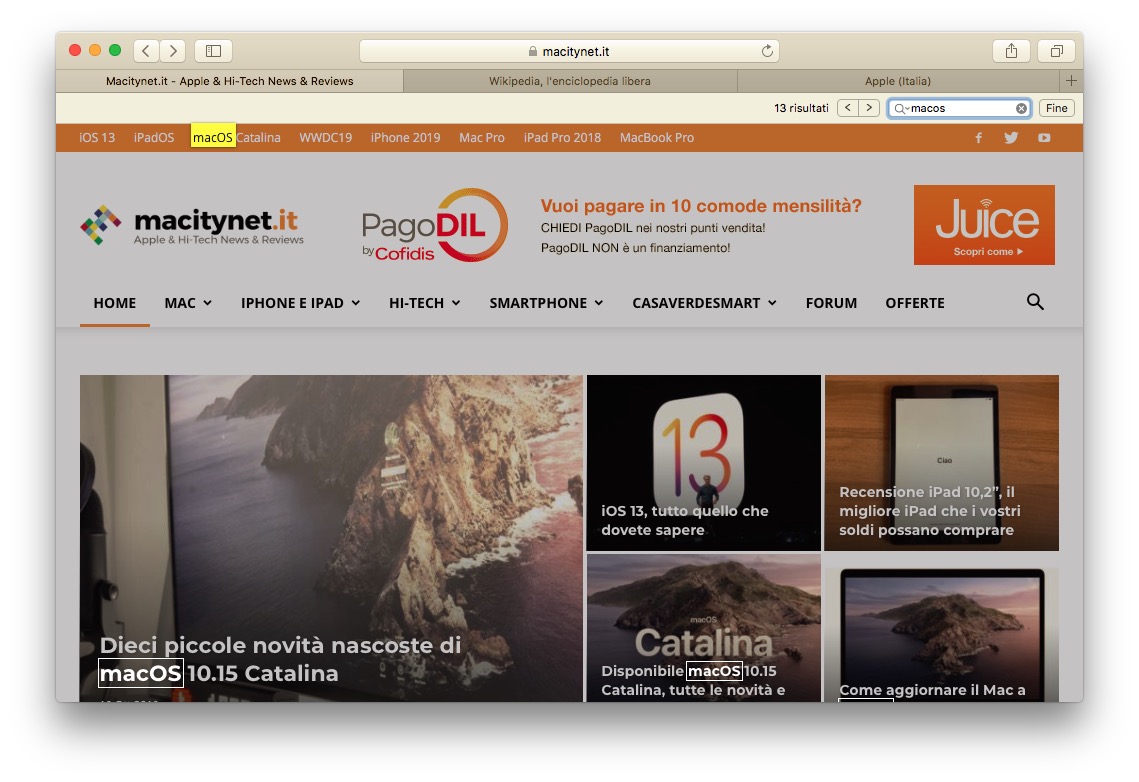Open the Twitter profile icon

[x=1011, y=137]
